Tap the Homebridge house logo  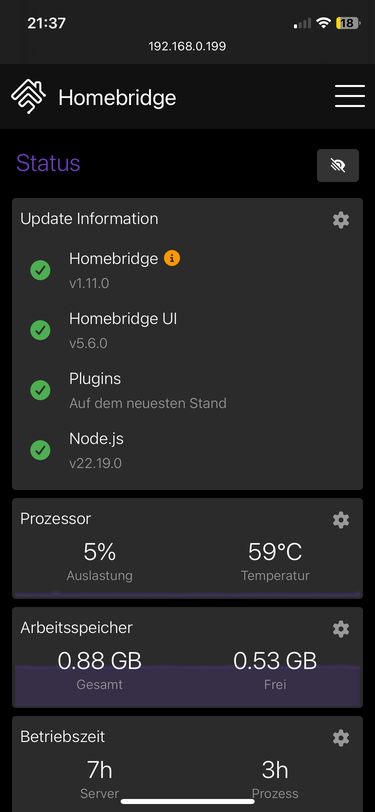(x=28, y=96)
